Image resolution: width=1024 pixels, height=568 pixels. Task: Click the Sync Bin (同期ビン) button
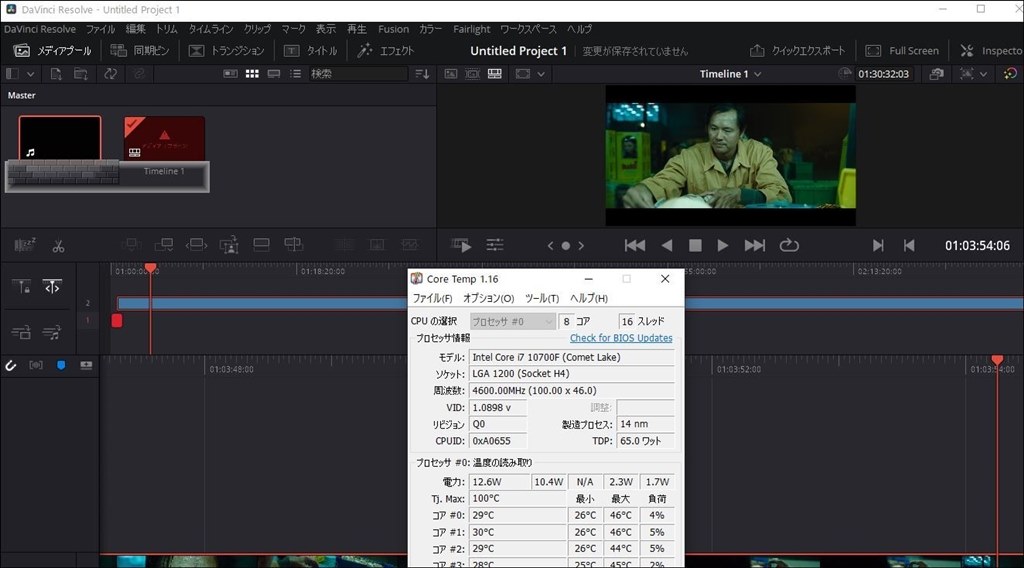click(140, 50)
